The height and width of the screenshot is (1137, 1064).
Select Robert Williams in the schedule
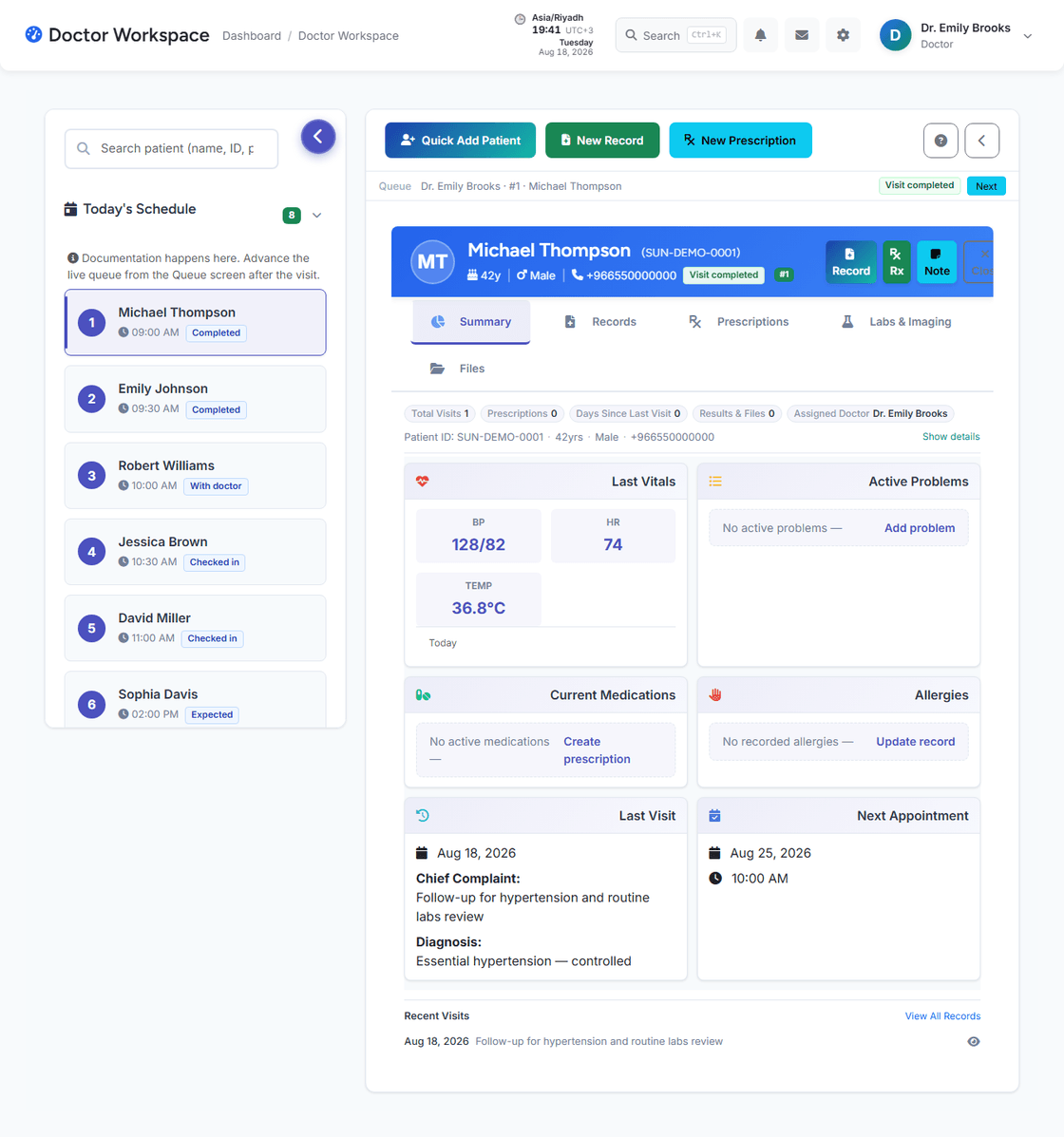point(195,476)
